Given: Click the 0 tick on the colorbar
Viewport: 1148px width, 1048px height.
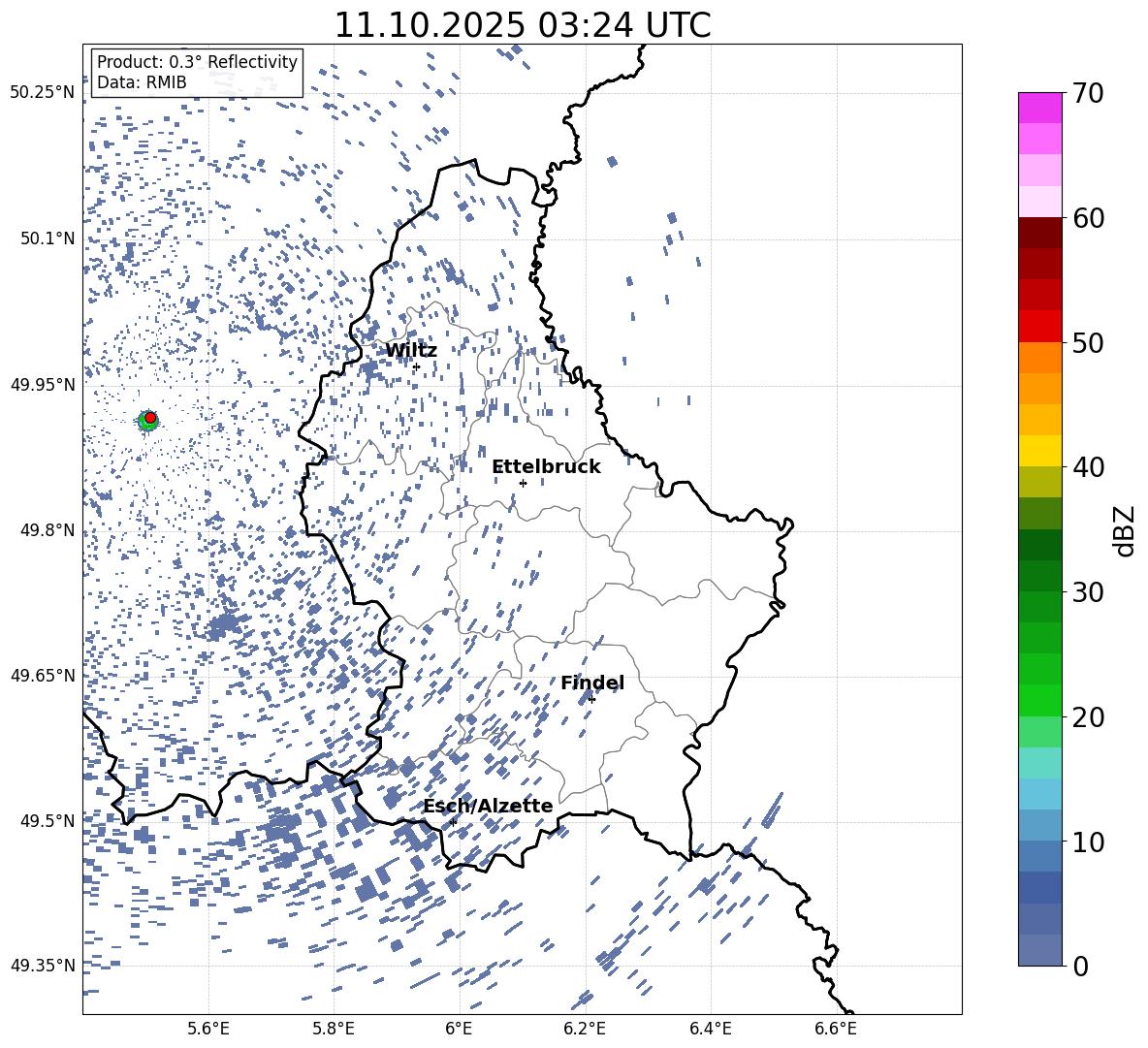Looking at the screenshot, I should pos(1081,966).
